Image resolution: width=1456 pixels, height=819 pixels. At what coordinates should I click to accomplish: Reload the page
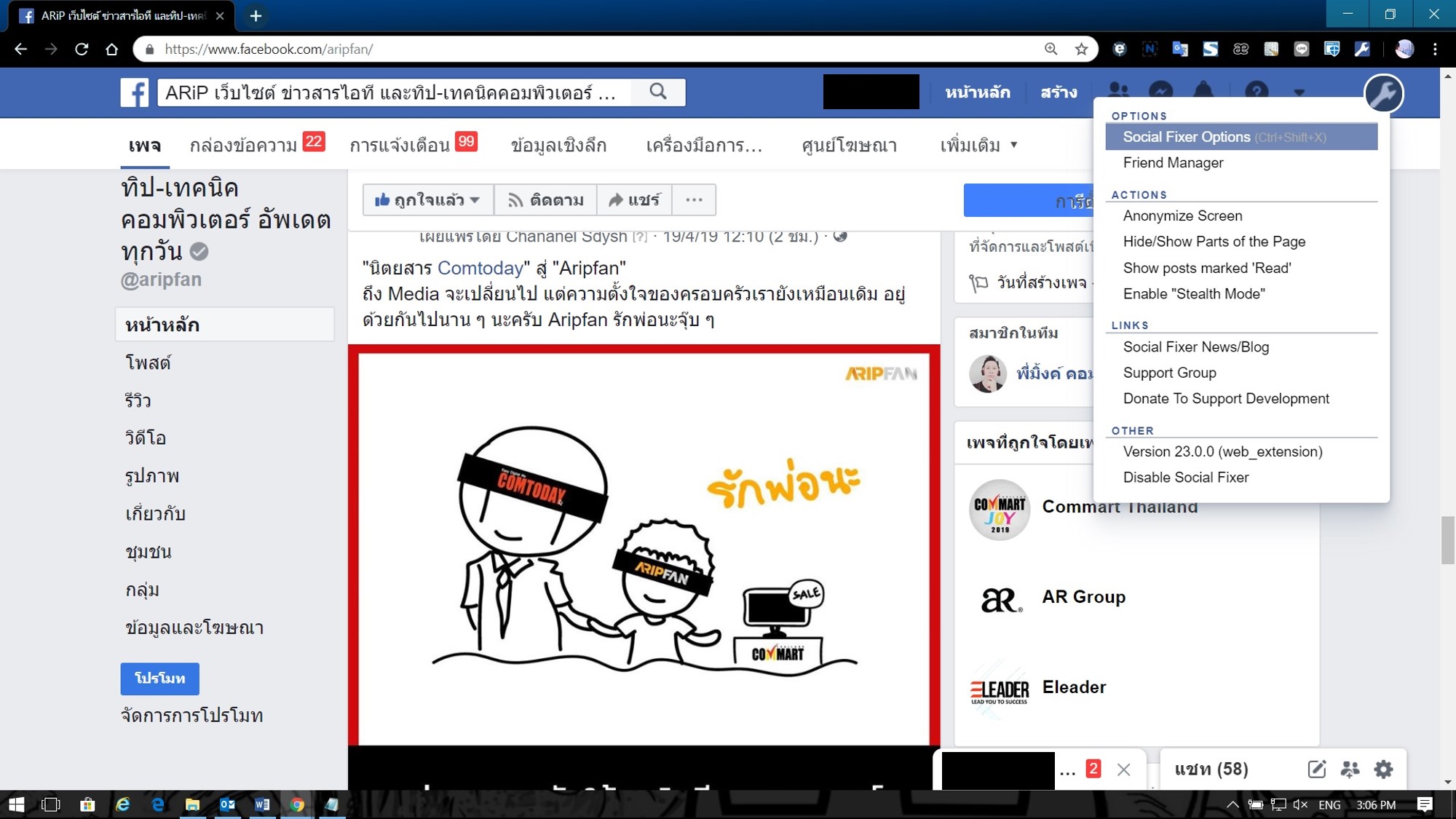point(82,49)
